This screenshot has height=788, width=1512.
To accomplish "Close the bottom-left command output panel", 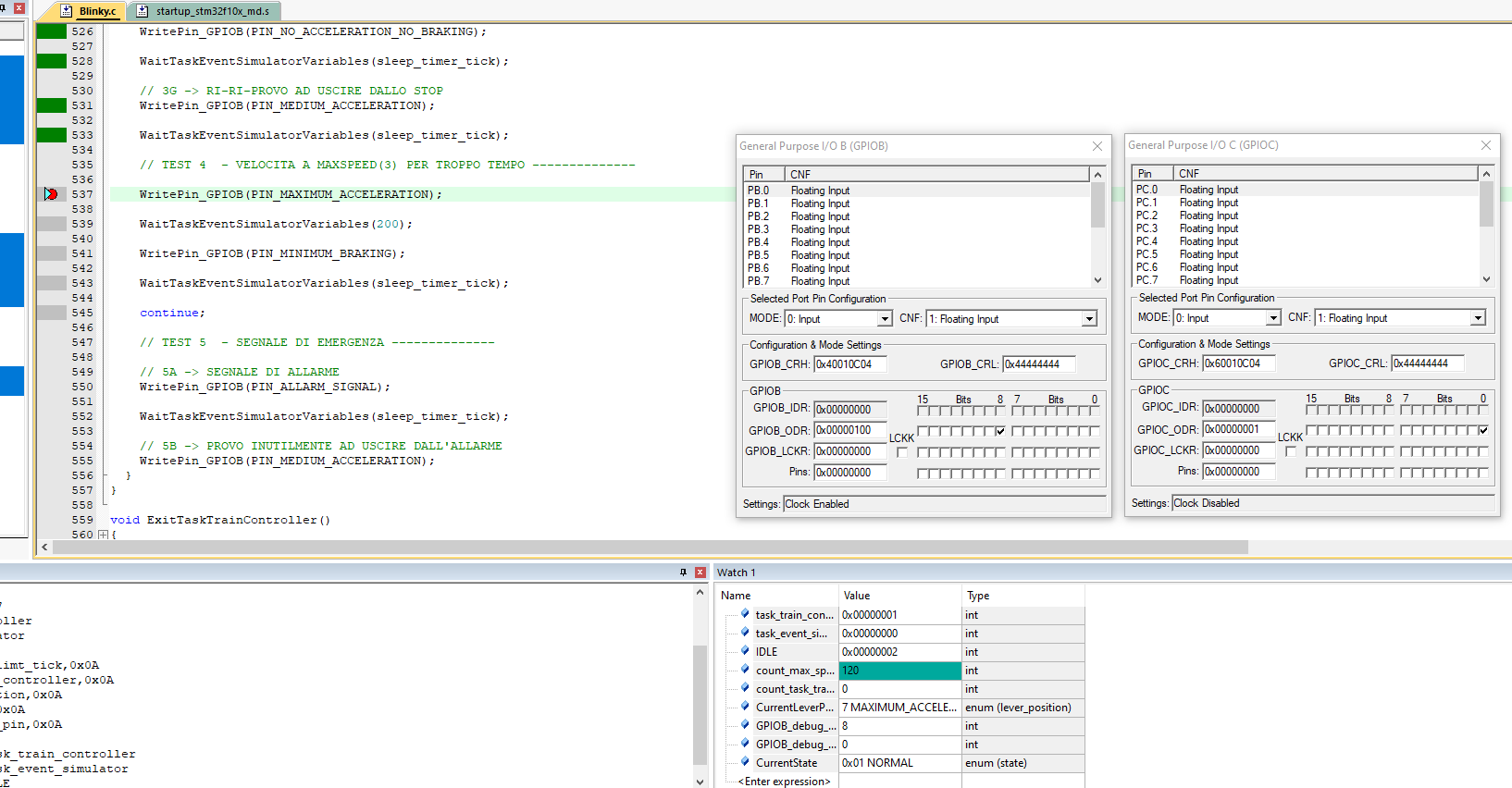I will point(700,573).
